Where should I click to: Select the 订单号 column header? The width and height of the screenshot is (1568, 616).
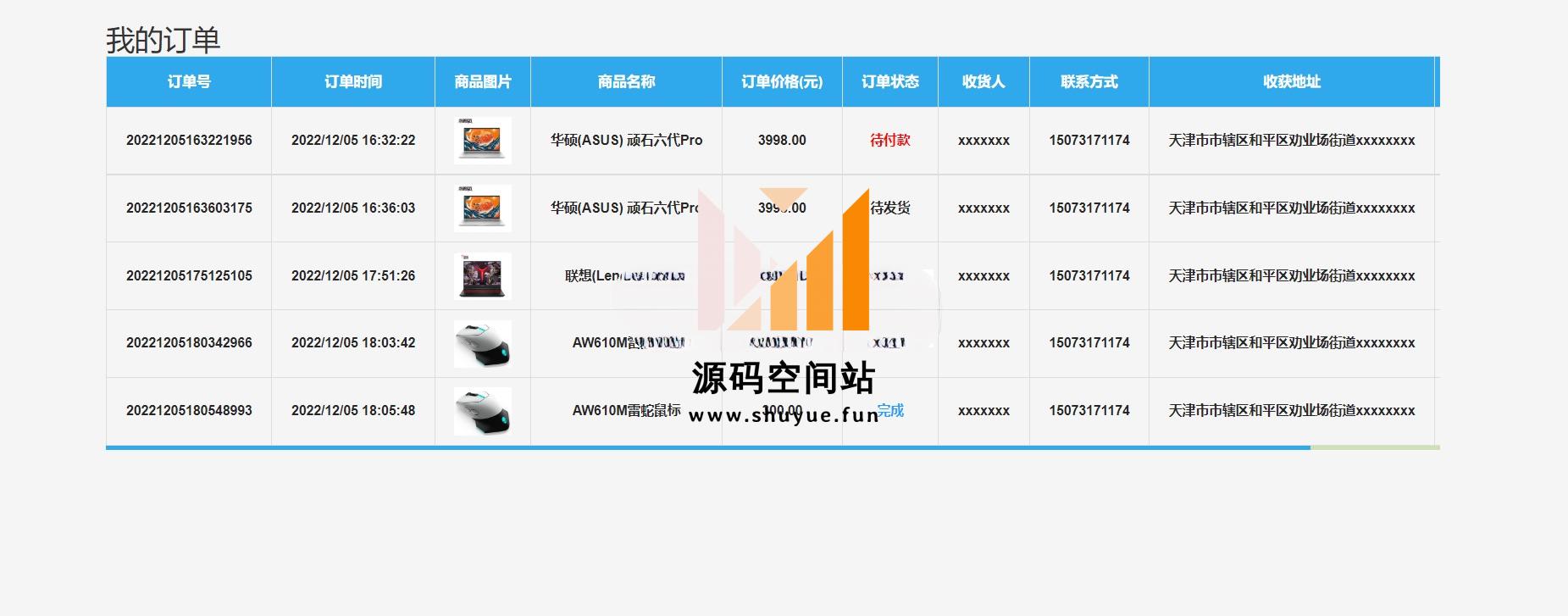point(189,82)
